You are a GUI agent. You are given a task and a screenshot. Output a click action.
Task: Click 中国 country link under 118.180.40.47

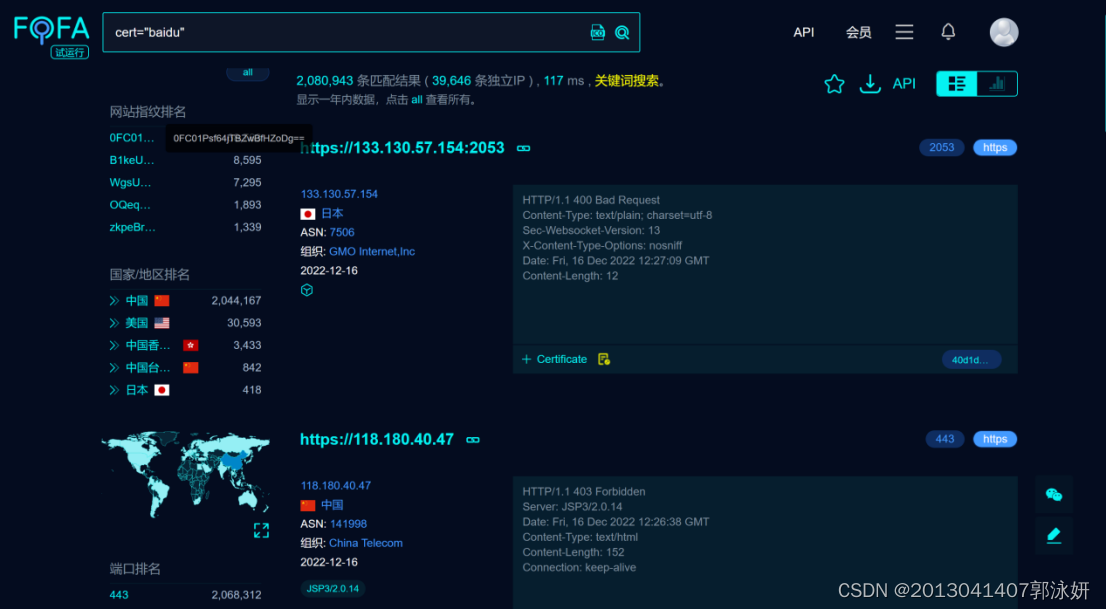click(332, 505)
